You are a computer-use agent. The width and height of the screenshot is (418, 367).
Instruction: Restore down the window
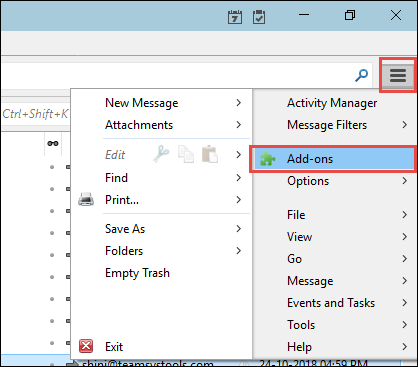point(350,15)
